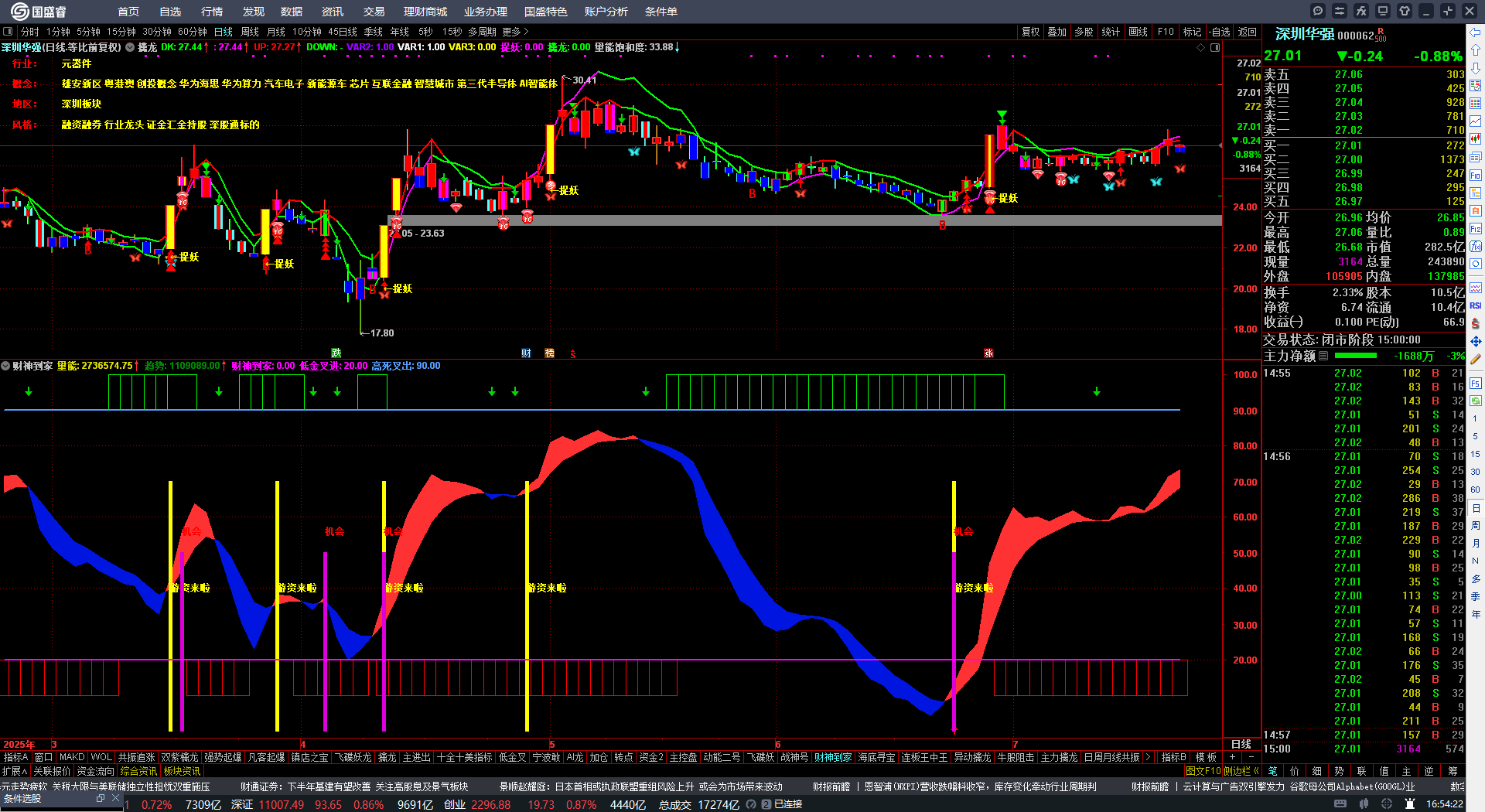Image resolution: width=1485 pixels, height=812 pixels.
Task: Click the 日 period shortcut in right sidebar
Action: click(1476, 508)
